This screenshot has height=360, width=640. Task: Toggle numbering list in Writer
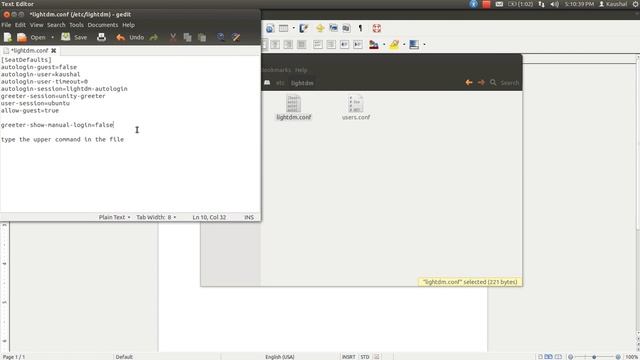(318, 44)
